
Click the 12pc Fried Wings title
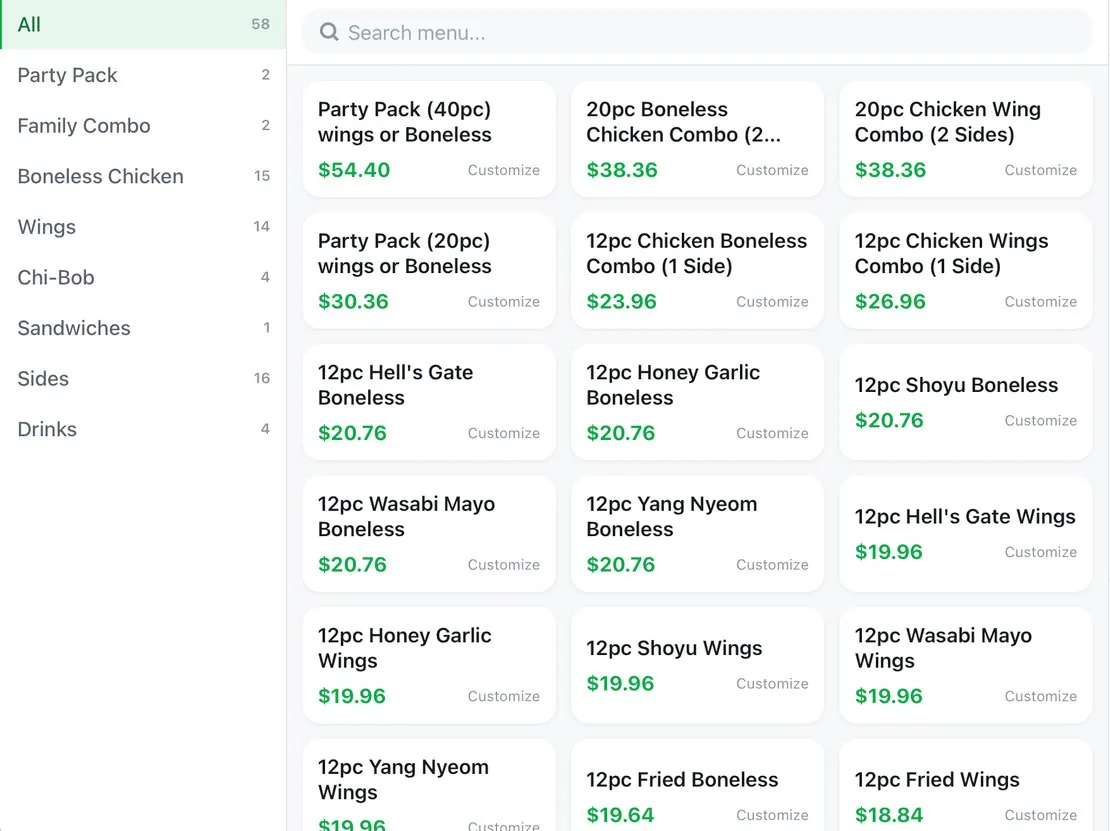tap(937, 780)
